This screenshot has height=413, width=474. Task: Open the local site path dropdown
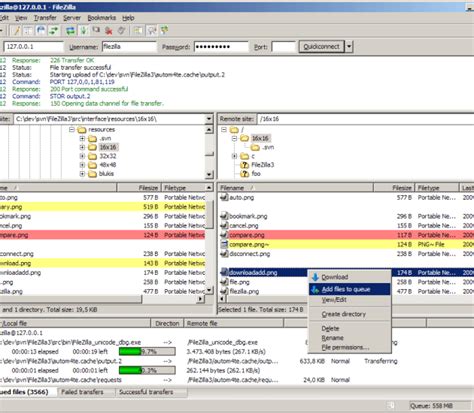tap(209, 119)
